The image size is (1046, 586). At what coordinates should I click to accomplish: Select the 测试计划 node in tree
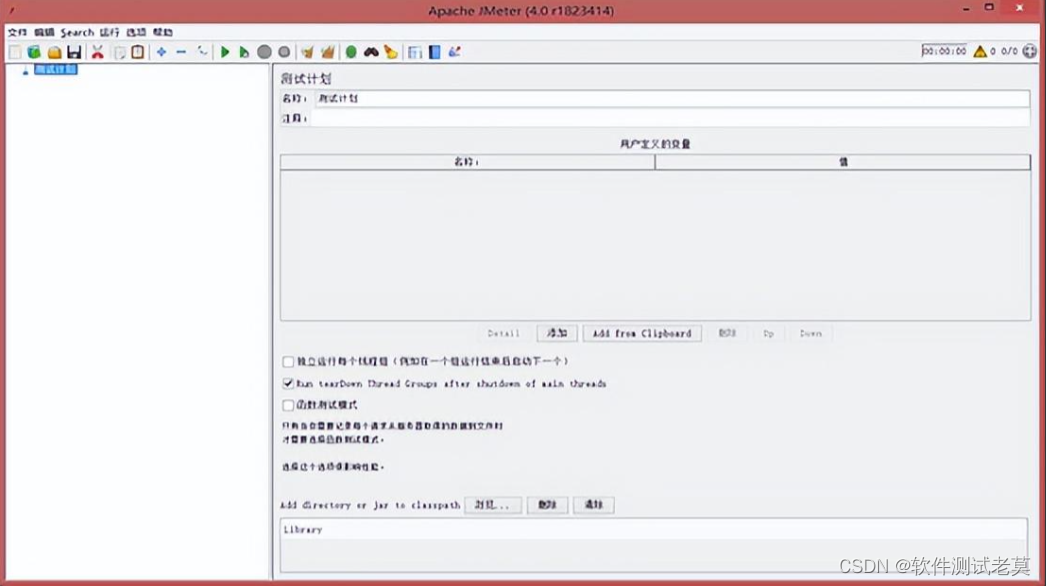click(55, 70)
